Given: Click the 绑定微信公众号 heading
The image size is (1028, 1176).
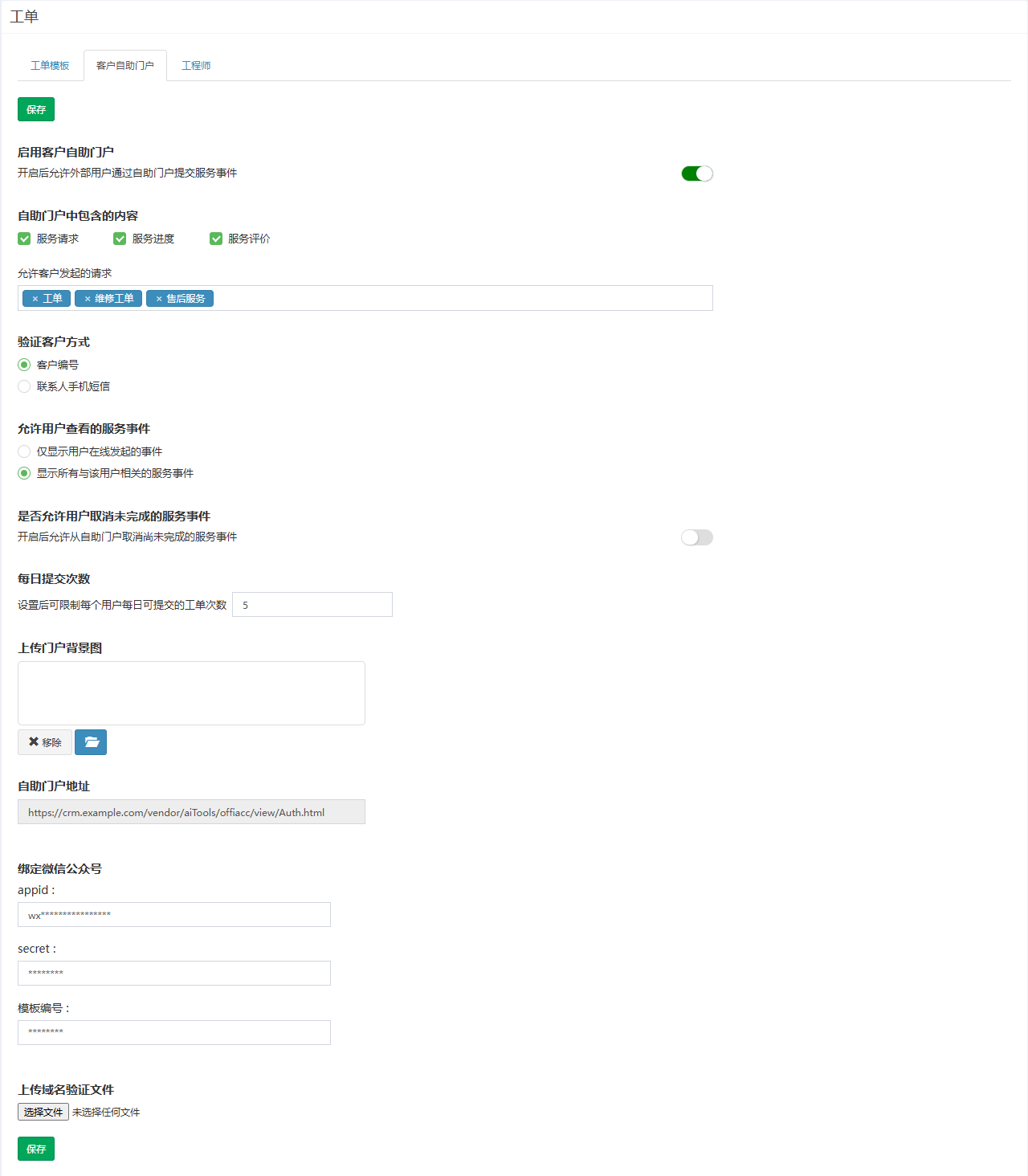Looking at the screenshot, I should [59, 869].
